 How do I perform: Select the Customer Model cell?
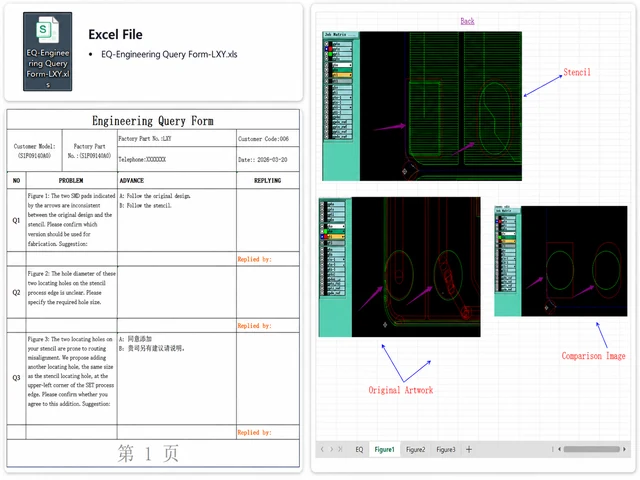(35, 151)
